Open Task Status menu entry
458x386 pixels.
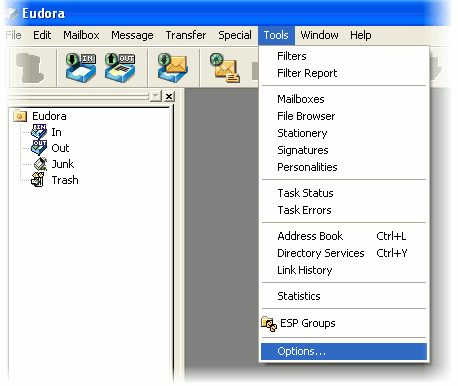[344, 193]
